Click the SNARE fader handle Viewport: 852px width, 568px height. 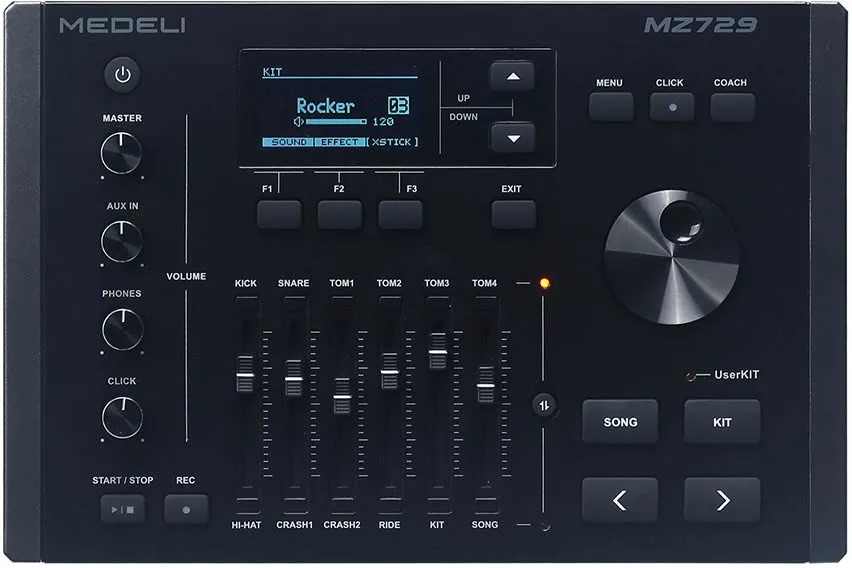pos(293,378)
